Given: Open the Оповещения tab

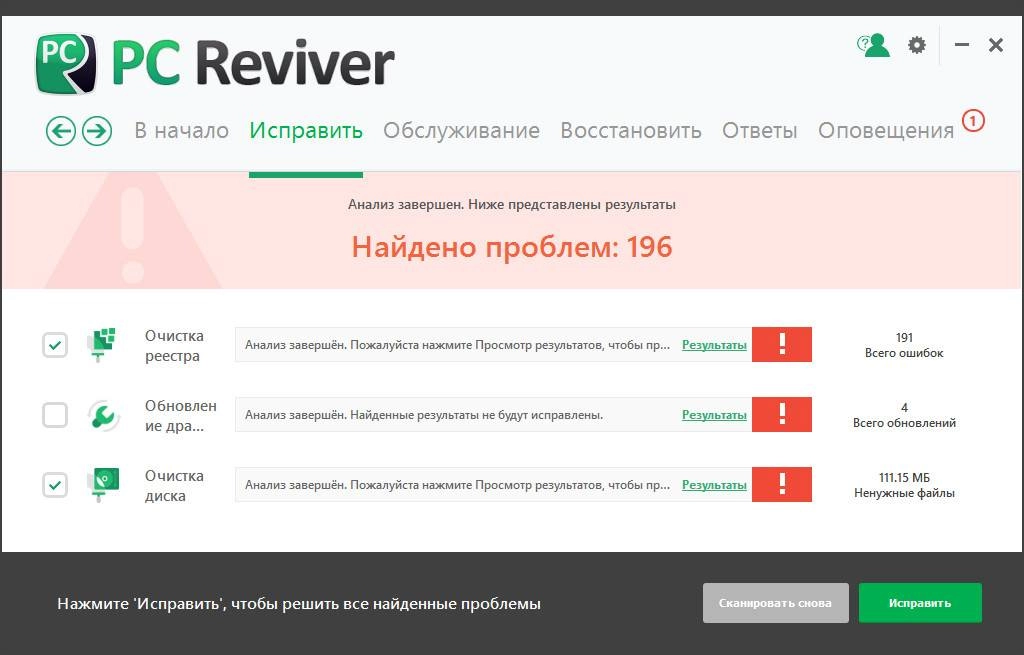Looking at the screenshot, I should (886, 131).
